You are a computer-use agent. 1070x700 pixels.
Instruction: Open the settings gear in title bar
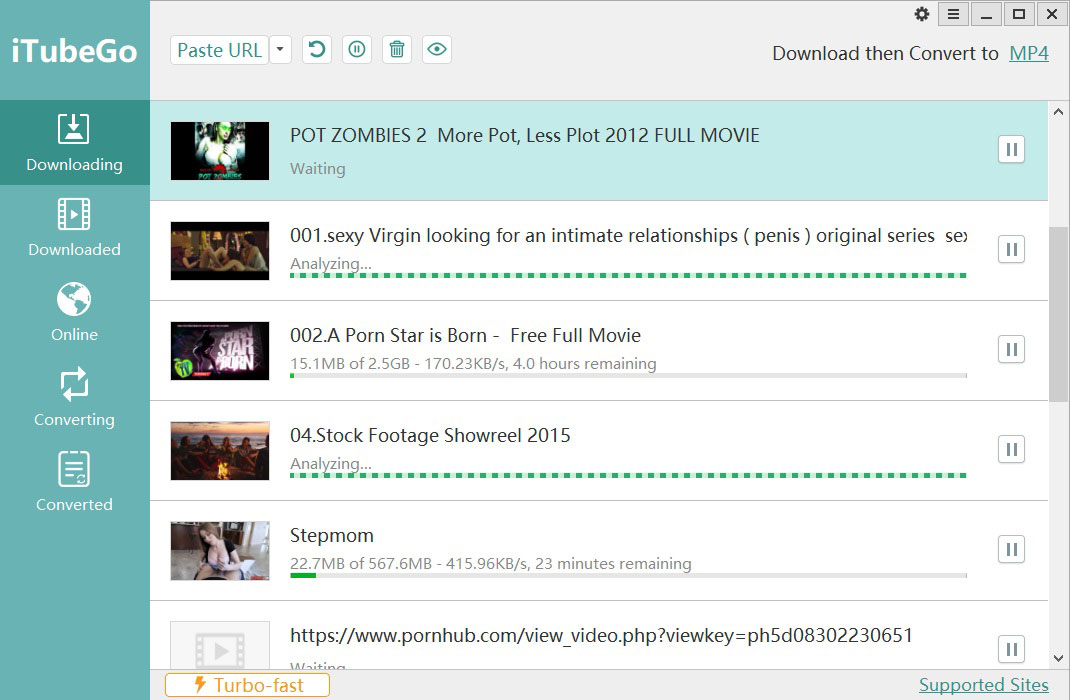[922, 14]
